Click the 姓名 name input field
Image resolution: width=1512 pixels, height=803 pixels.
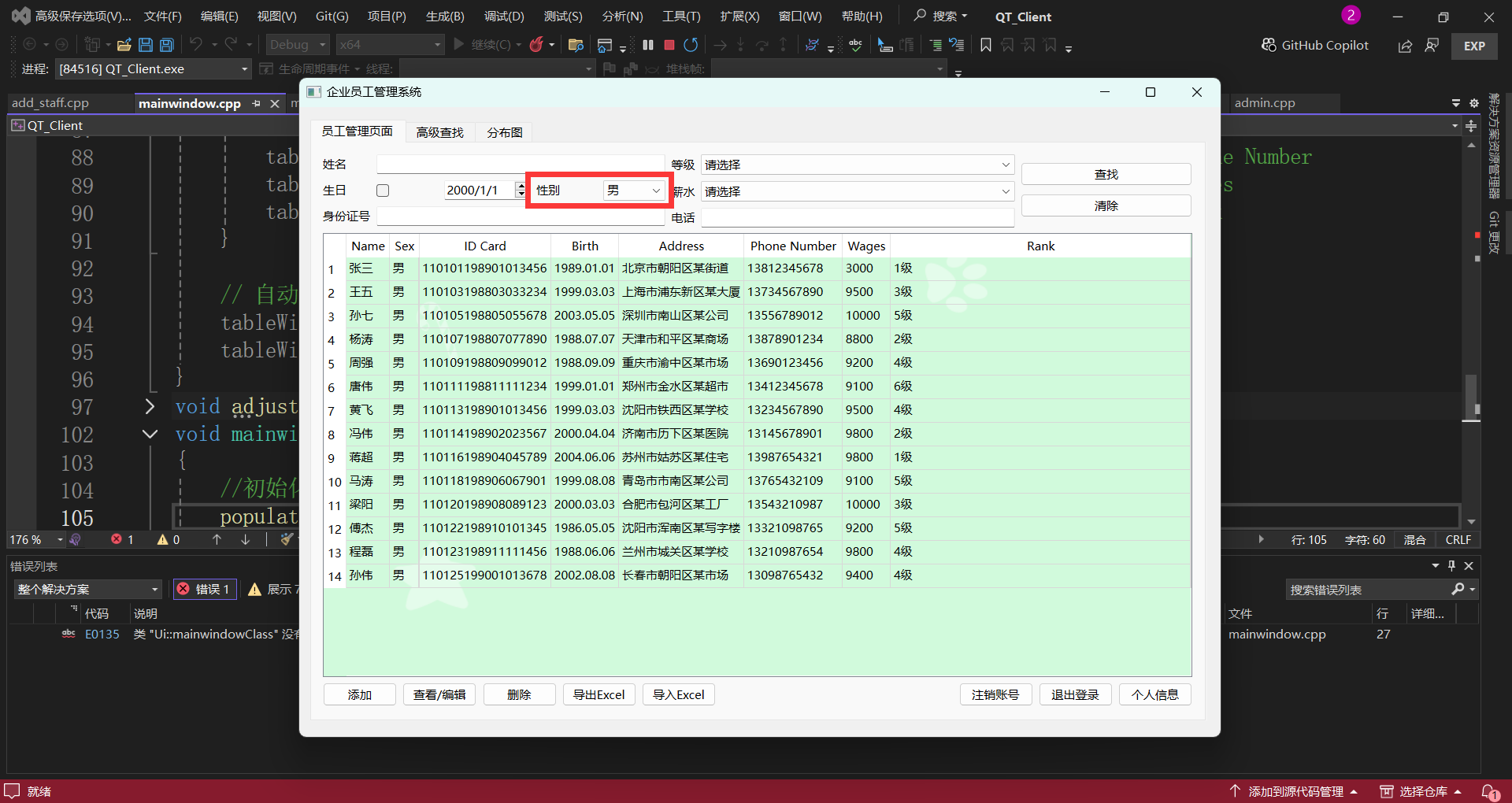click(x=520, y=165)
